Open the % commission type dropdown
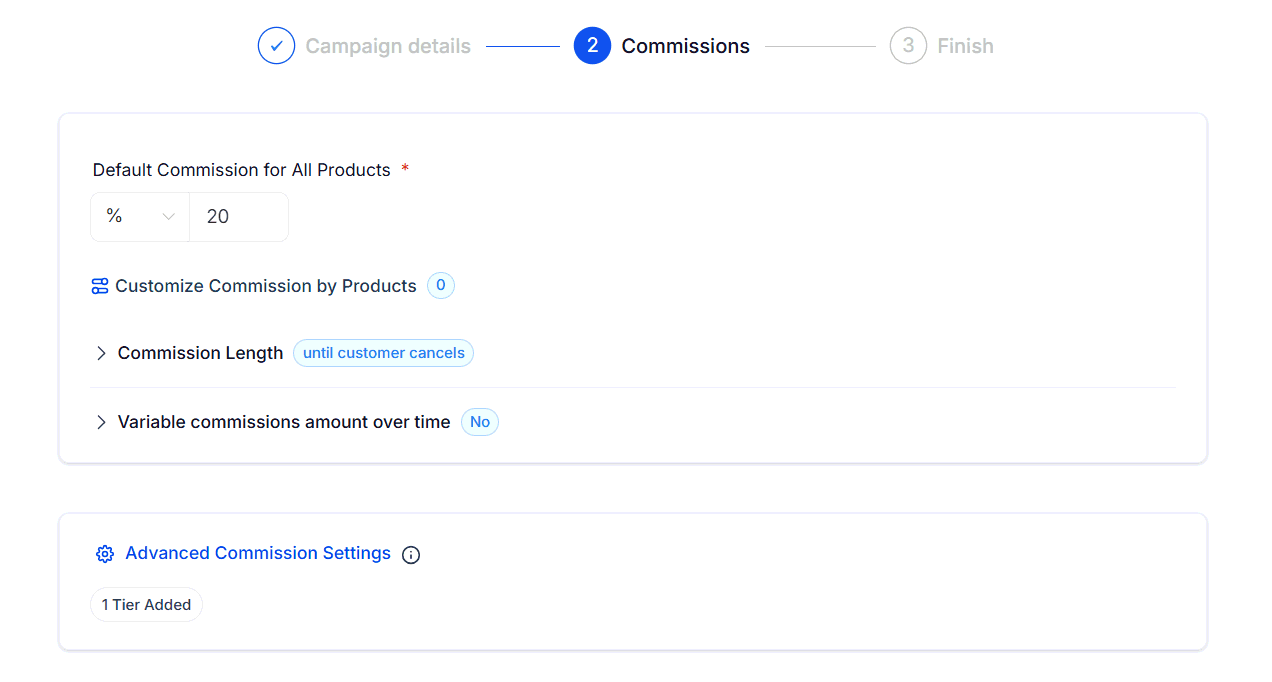The width and height of the screenshot is (1272, 682). (140, 217)
